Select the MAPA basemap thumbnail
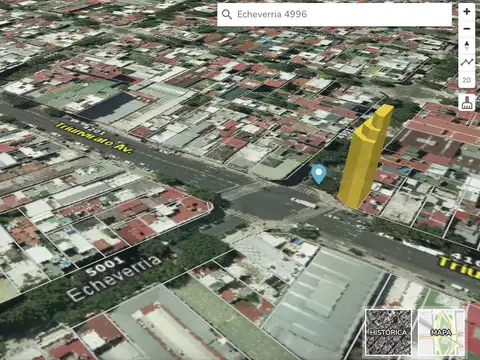Screen dimensions: 480x360 [x=441, y=332]
